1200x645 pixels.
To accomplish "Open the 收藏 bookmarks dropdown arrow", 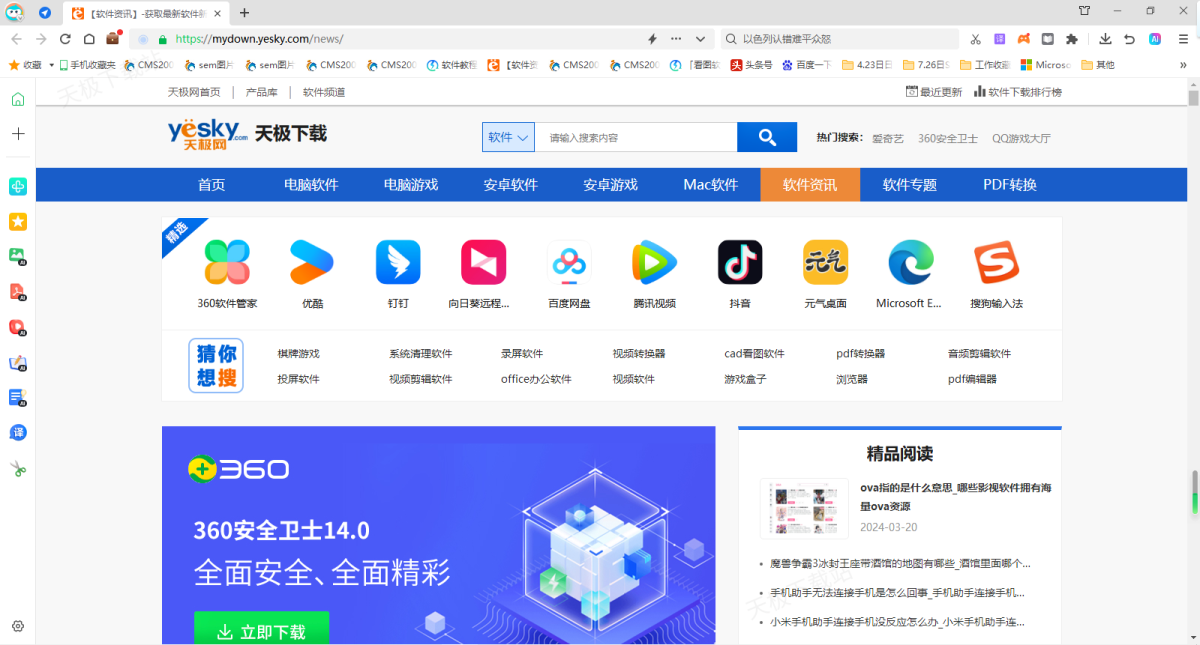I will (51, 65).
